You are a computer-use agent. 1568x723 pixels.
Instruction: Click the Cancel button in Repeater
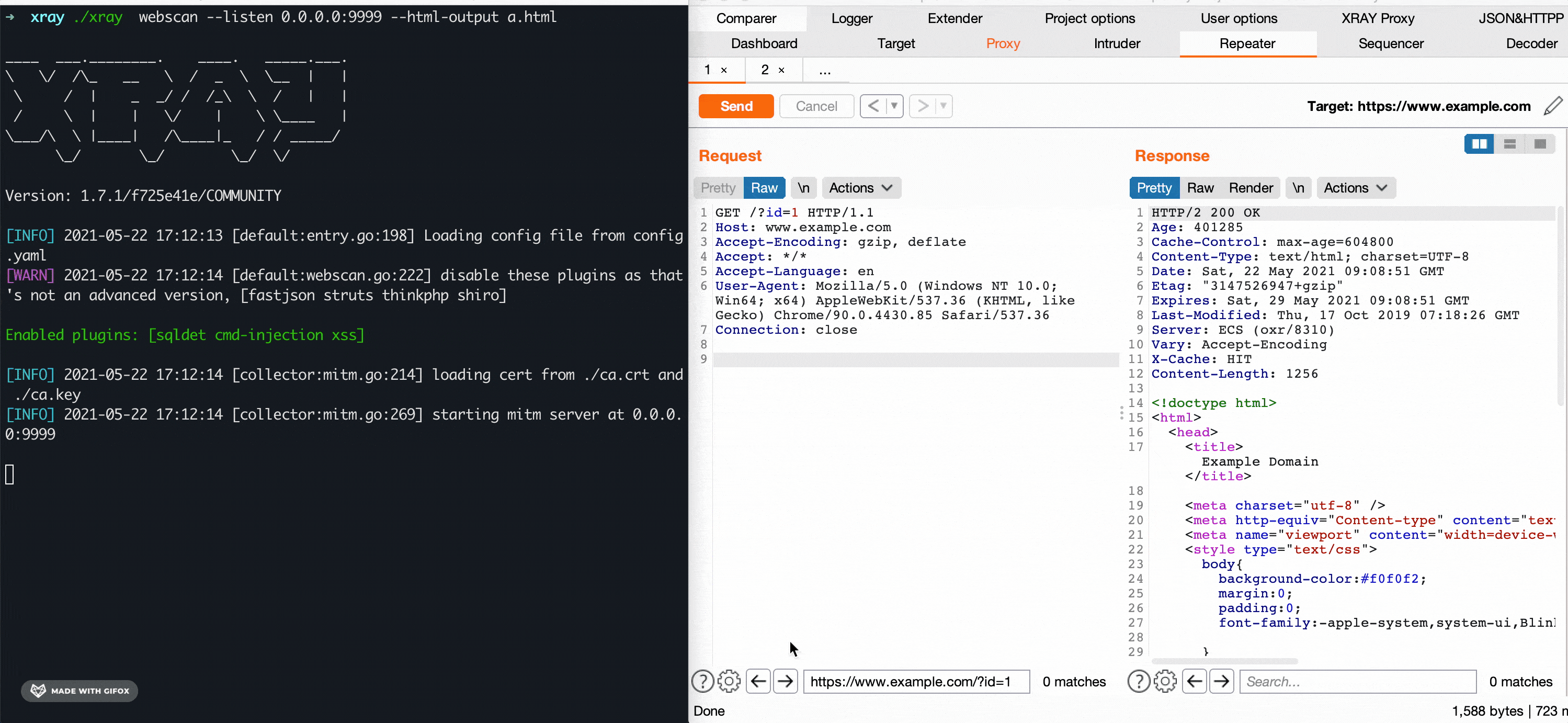click(x=815, y=106)
